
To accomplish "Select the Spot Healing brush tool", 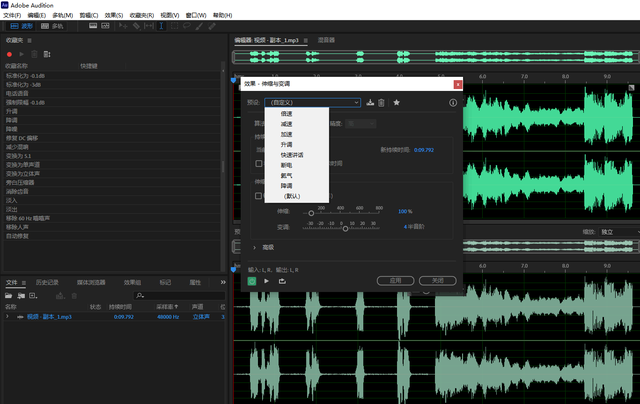I will [212, 26].
